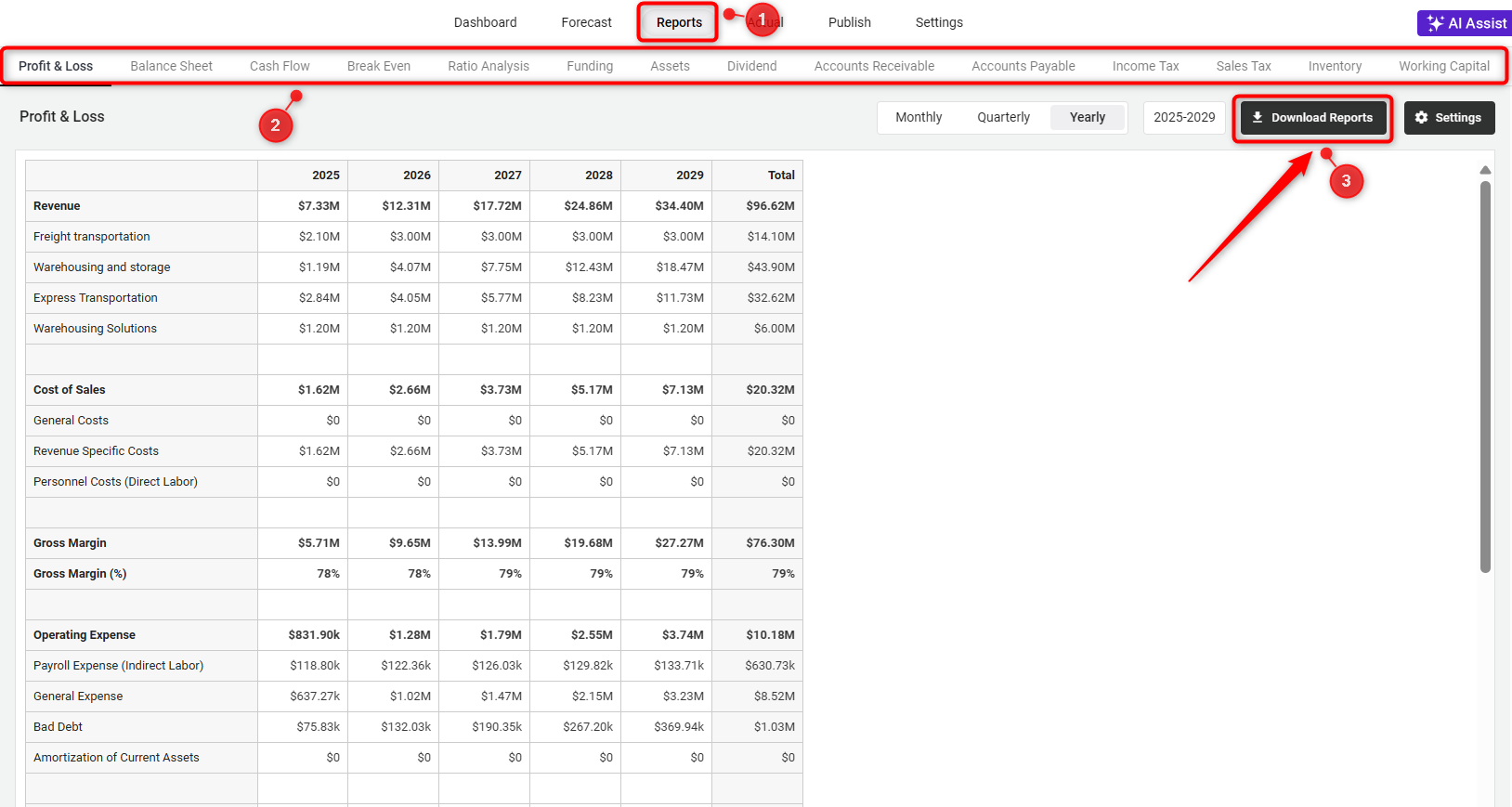The height and width of the screenshot is (807, 1512).
Task: Click the Express Transportation row label
Action: pyautogui.click(x=95, y=298)
